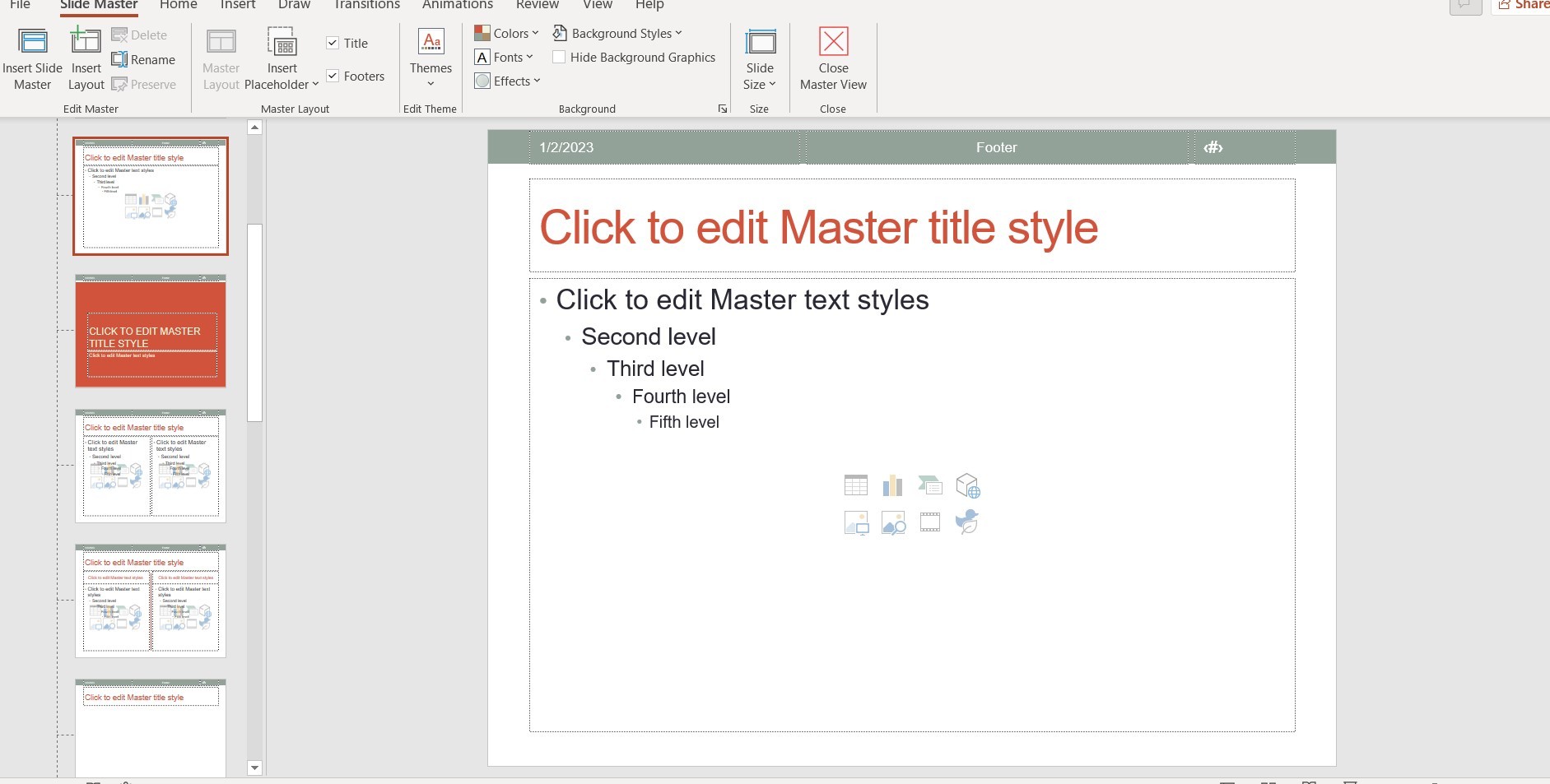Switch to the View tab
This screenshot has width=1550, height=784.
pyautogui.click(x=598, y=5)
